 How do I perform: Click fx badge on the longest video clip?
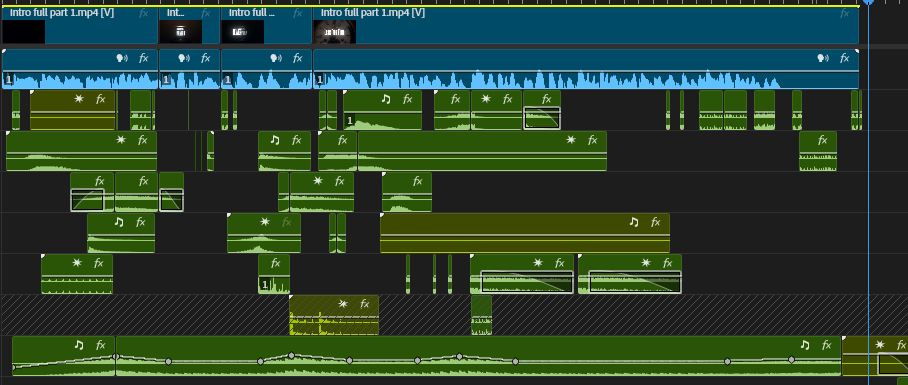pyautogui.click(x=845, y=13)
